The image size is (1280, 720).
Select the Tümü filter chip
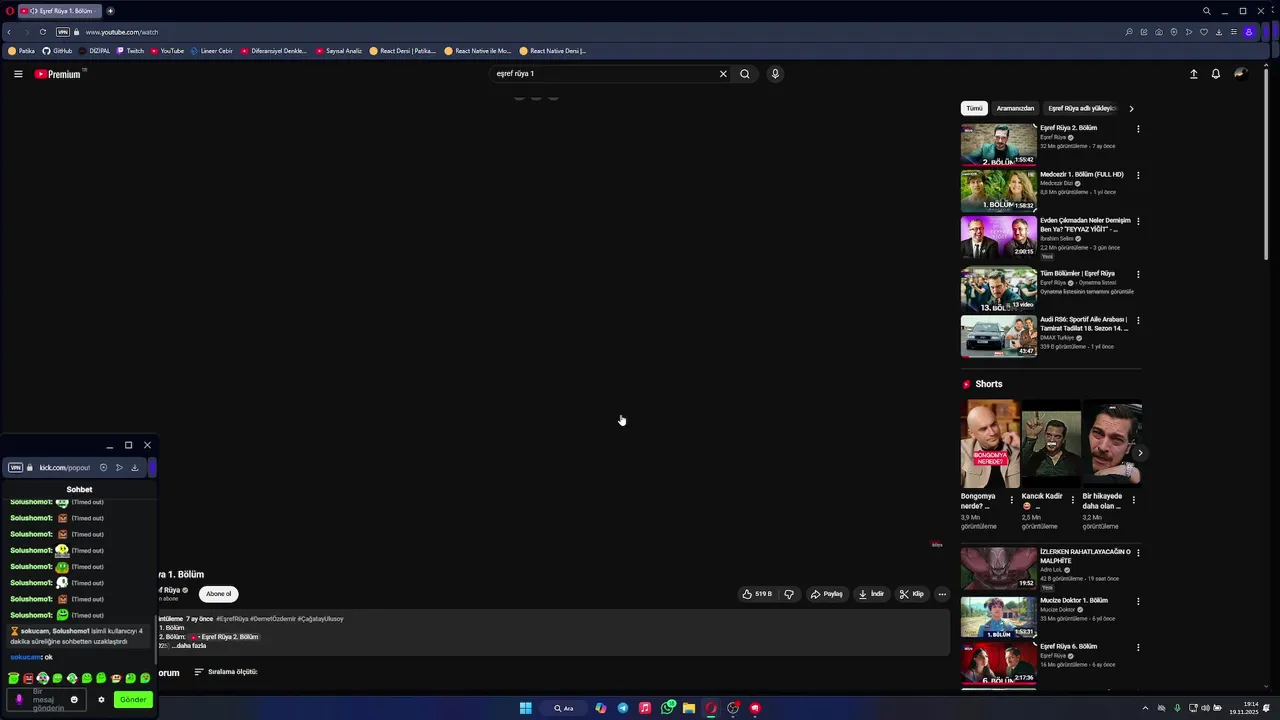pos(974,108)
